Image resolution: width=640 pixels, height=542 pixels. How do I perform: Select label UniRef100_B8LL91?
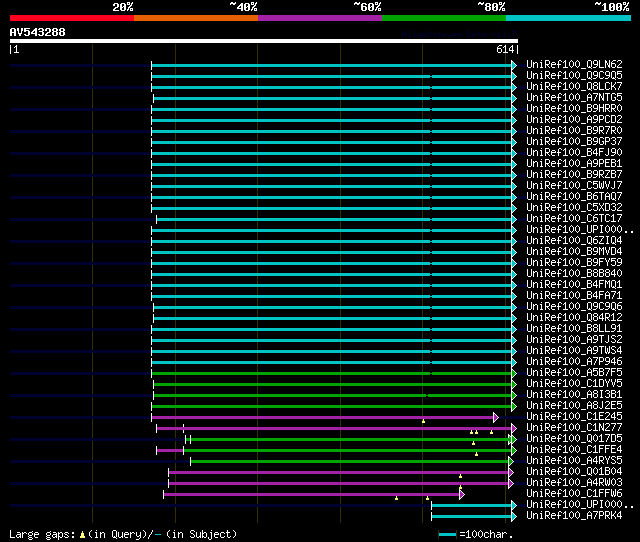click(574, 329)
